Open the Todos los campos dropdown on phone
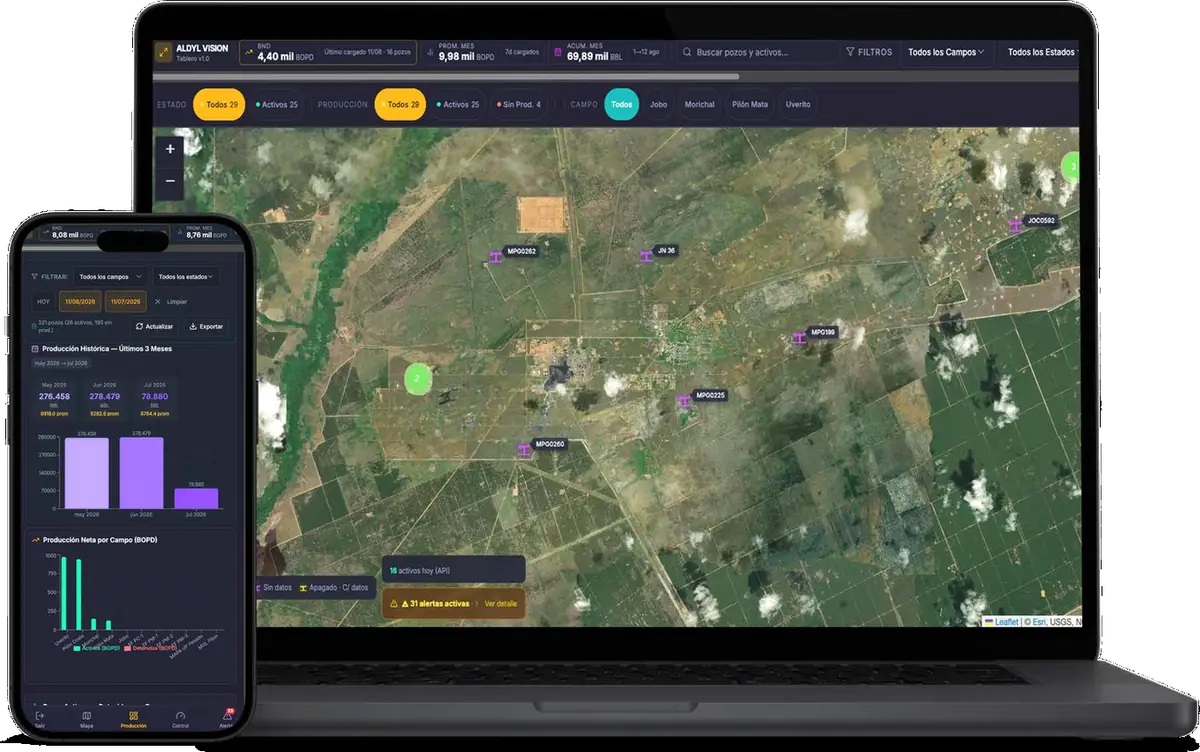Viewport: 1200px width, 752px height. point(109,276)
